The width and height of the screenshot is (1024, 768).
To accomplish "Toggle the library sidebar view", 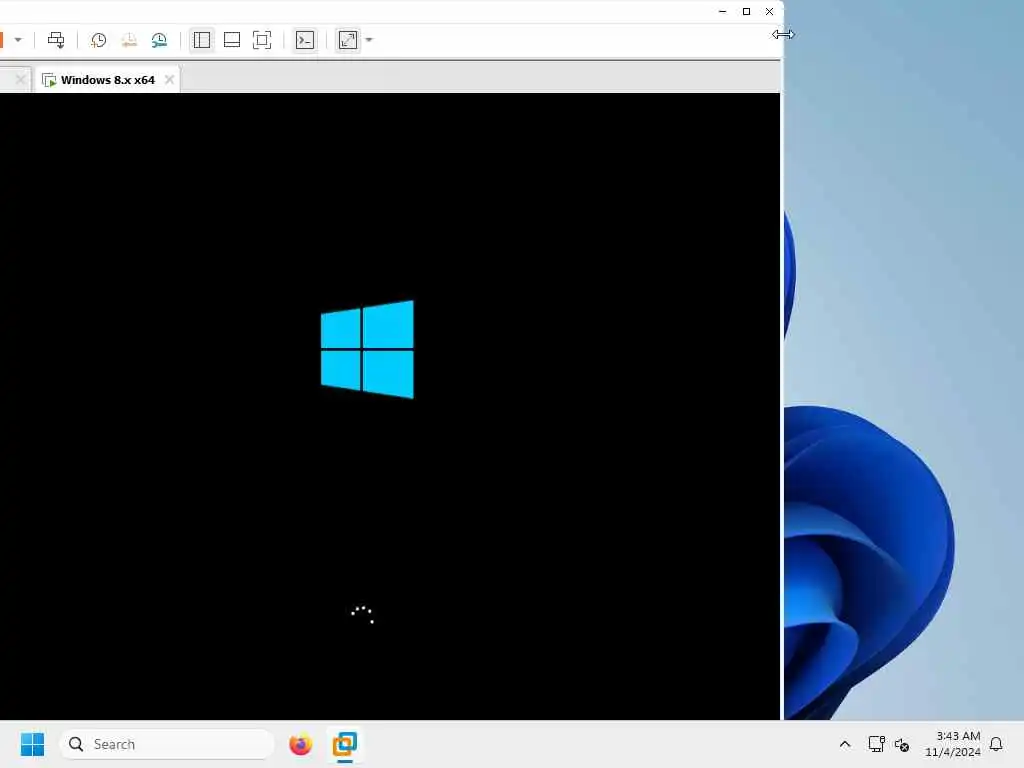I will (202, 40).
